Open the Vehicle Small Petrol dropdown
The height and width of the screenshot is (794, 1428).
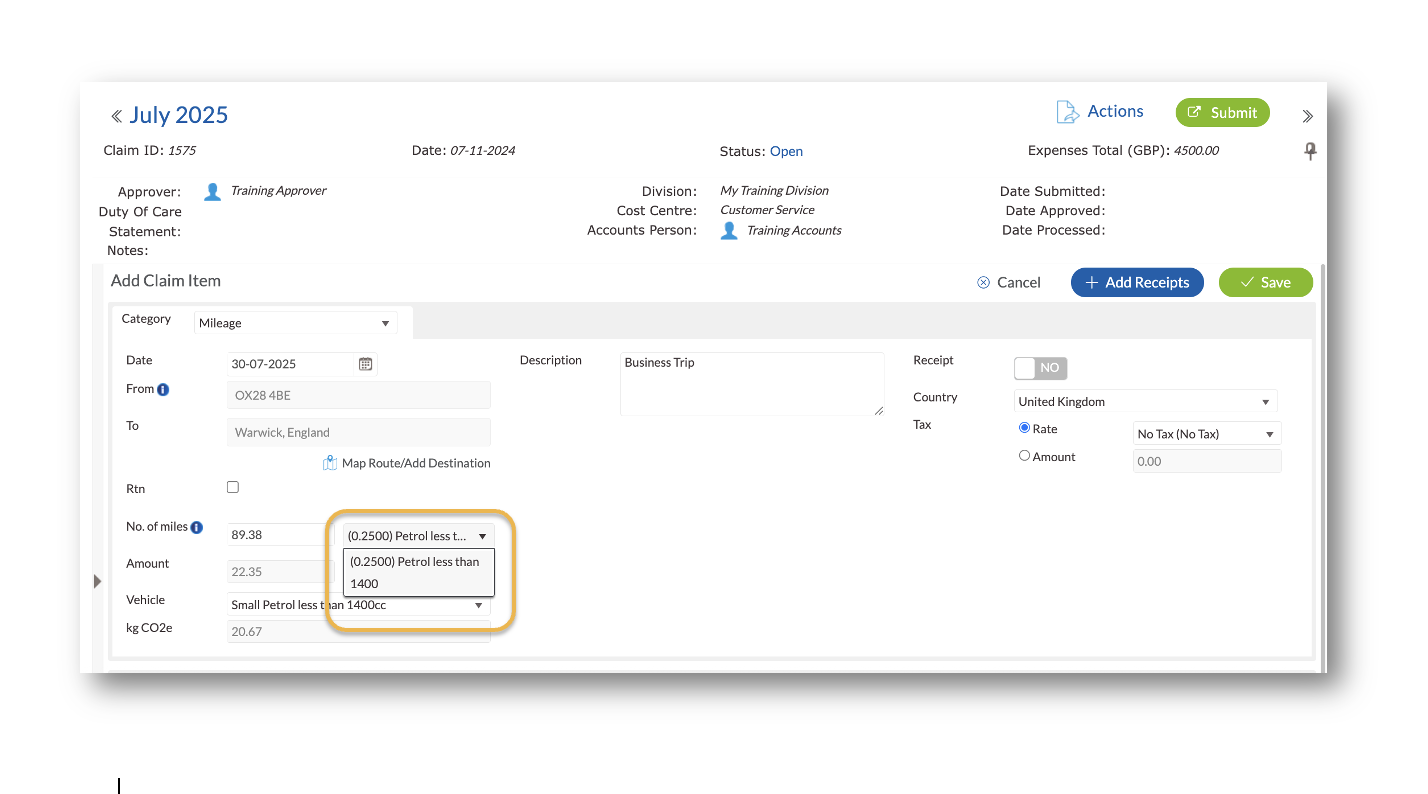pyautogui.click(x=359, y=605)
